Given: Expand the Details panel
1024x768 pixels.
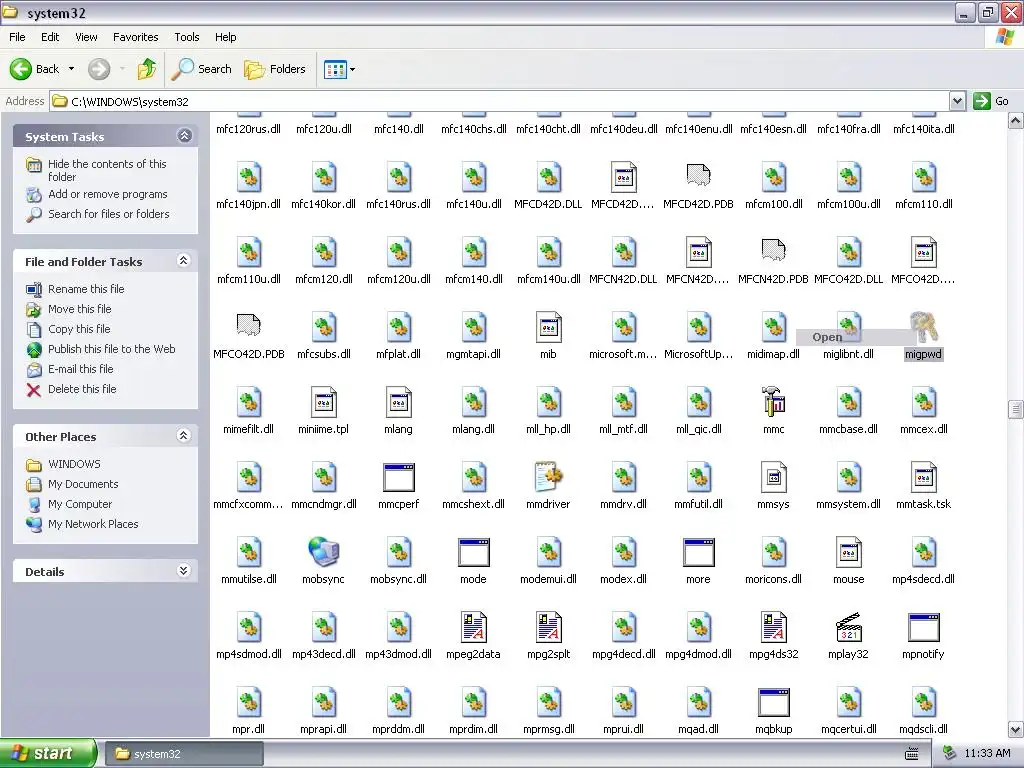Looking at the screenshot, I should pos(184,571).
